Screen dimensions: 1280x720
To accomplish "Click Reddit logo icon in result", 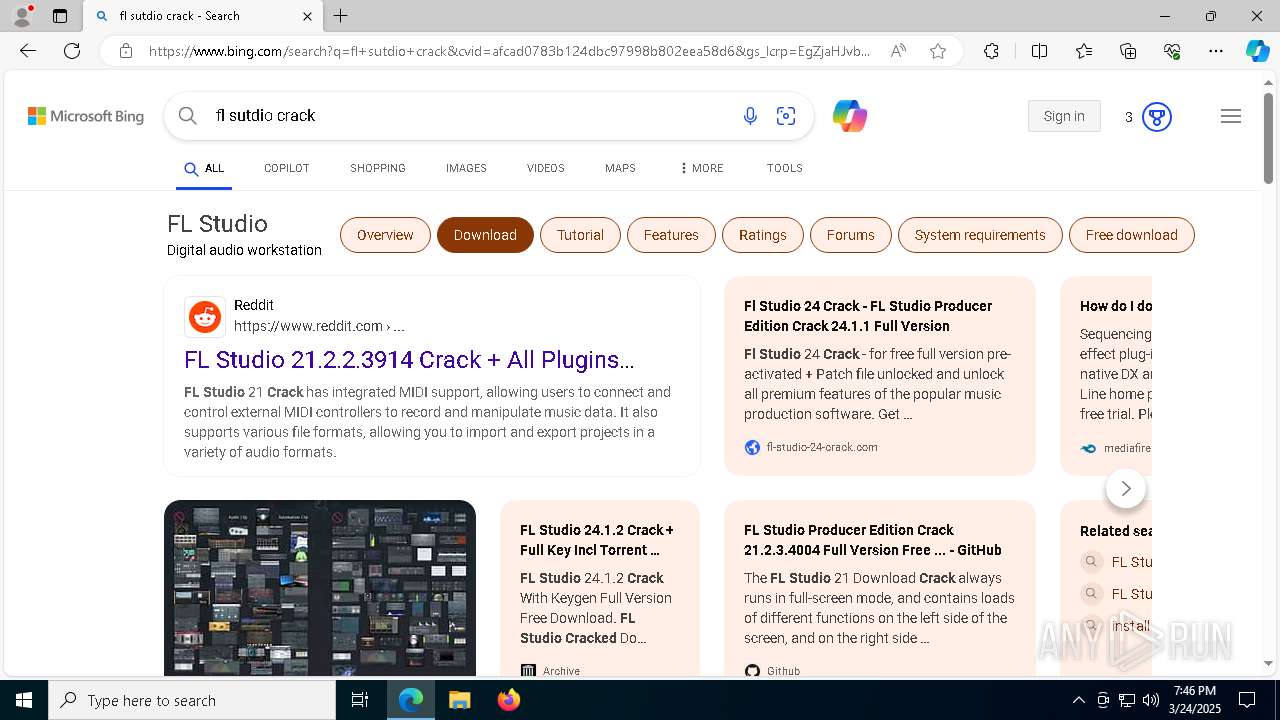I will [x=205, y=317].
